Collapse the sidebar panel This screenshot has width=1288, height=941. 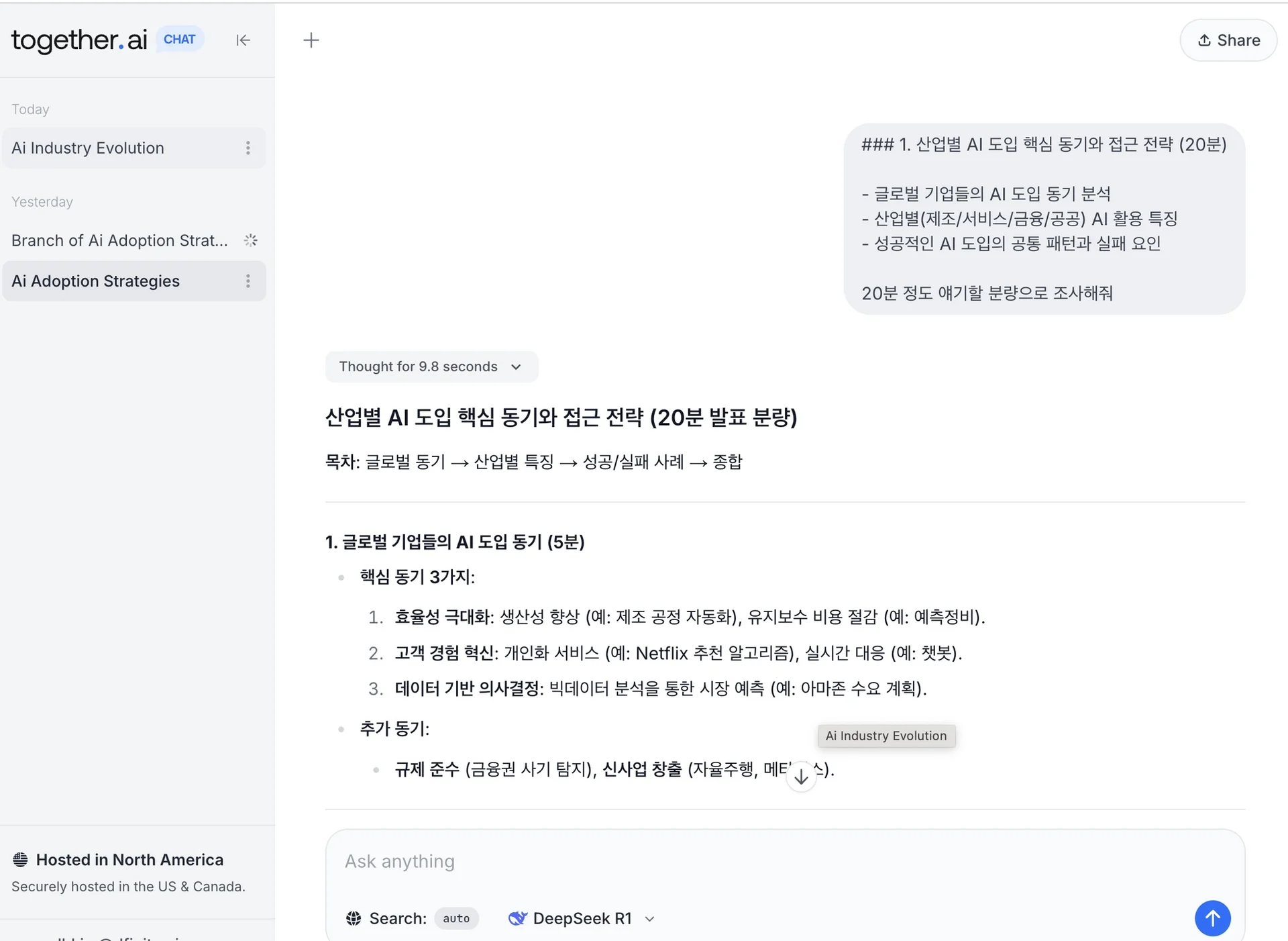[x=243, y=40]
